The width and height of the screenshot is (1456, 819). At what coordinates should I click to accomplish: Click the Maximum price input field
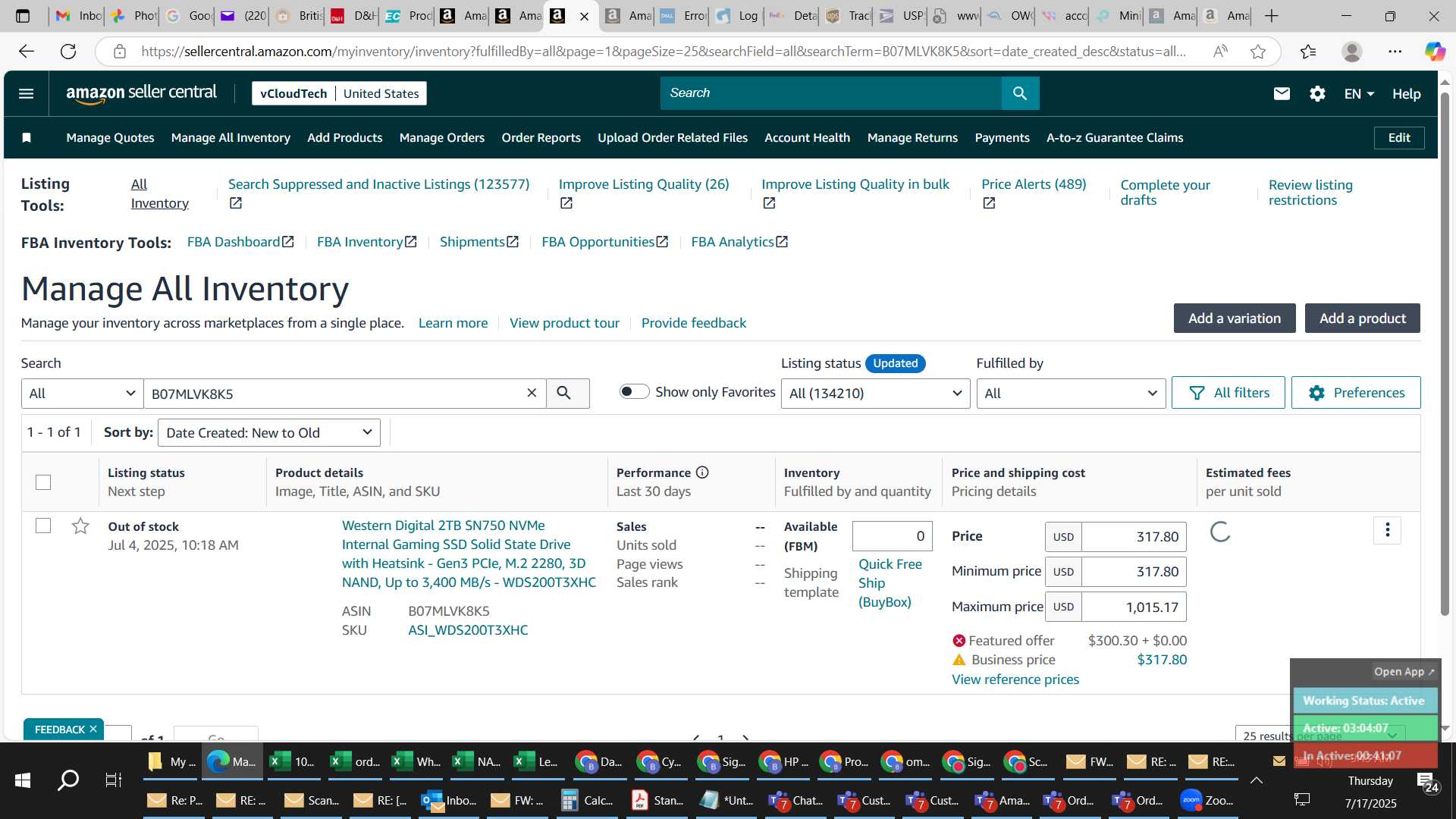(1133, 607)
